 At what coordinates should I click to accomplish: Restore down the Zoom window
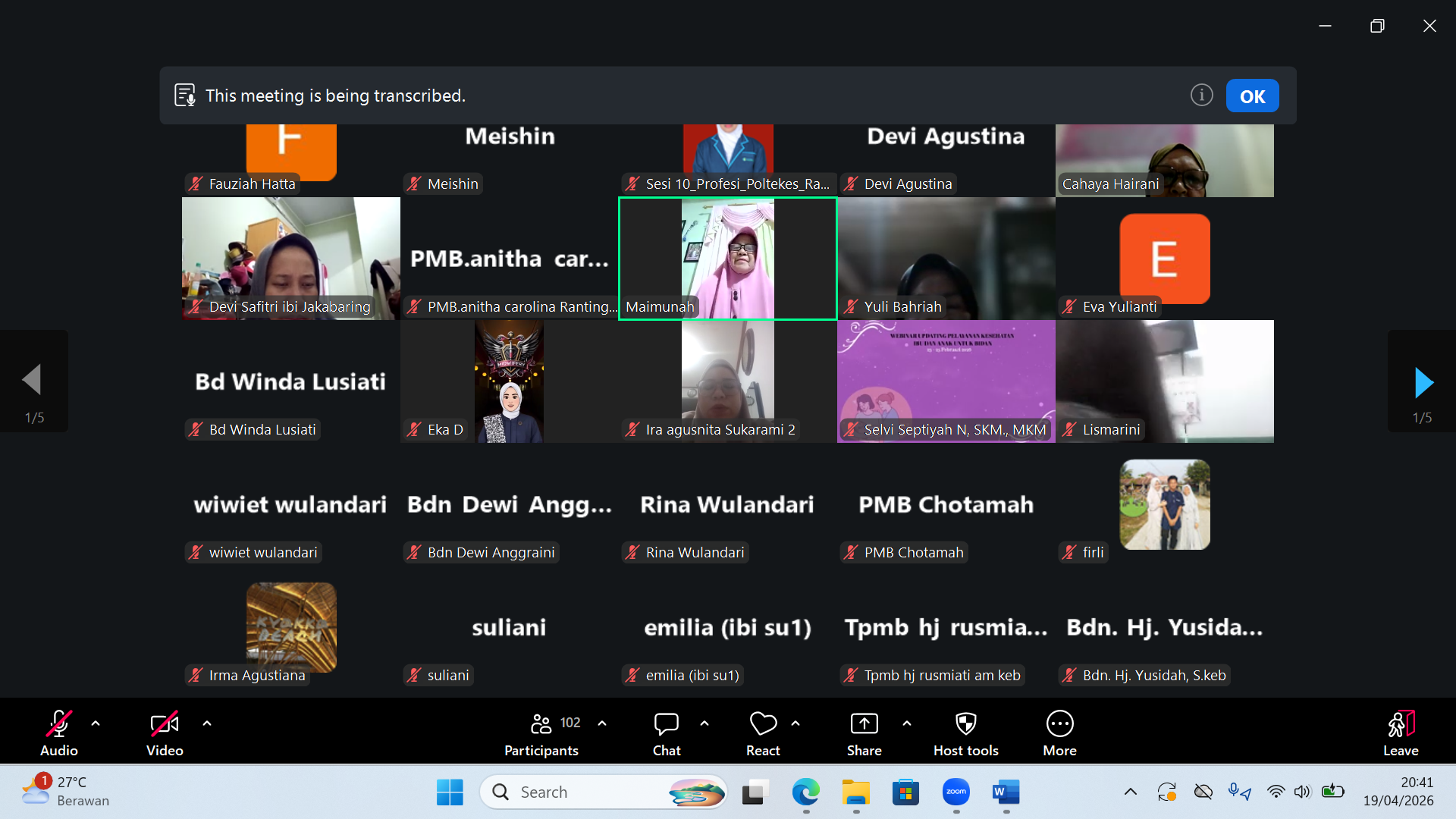click(1377, 26)
